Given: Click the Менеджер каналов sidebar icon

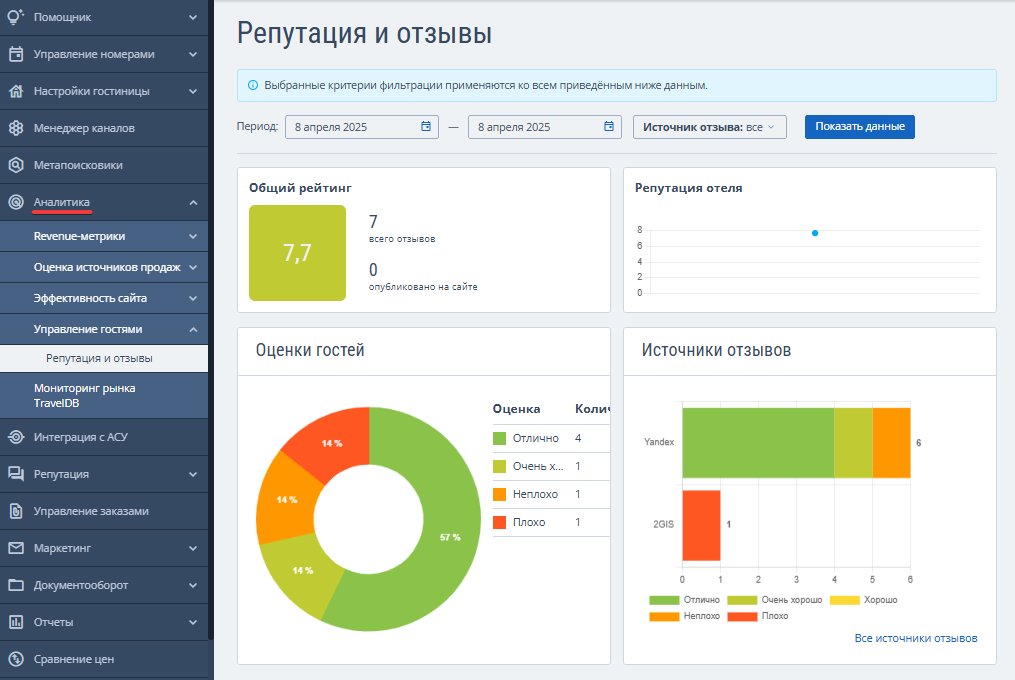Looking at the screenshot, I should pyautogui.click(x=16, y=128).
